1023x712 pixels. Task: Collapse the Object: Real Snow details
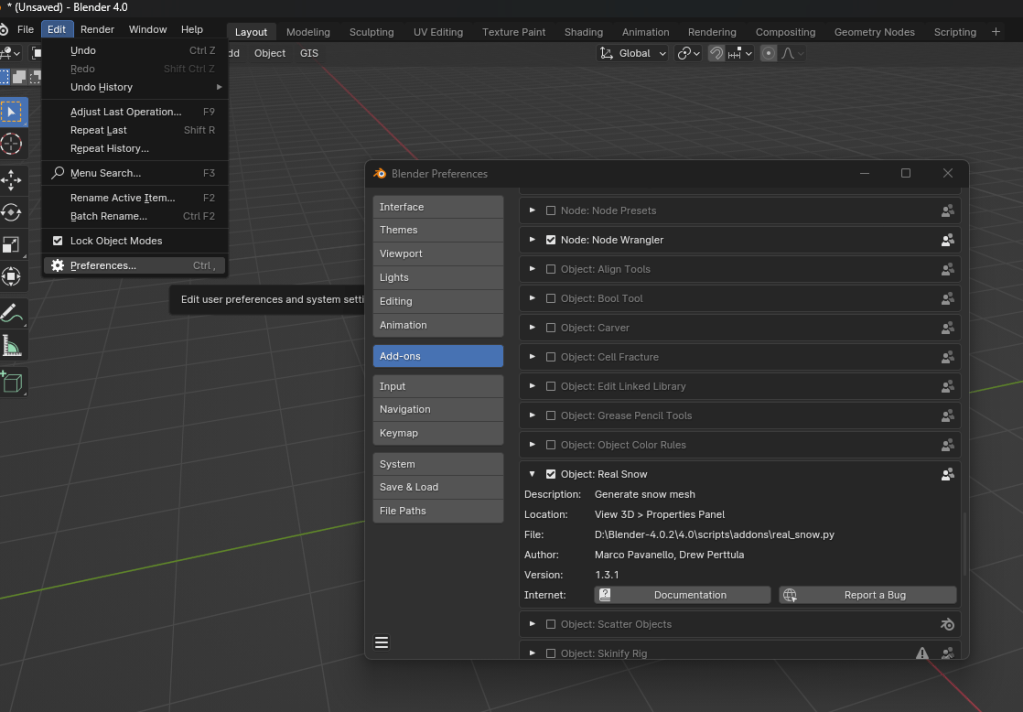coord(533,474)
